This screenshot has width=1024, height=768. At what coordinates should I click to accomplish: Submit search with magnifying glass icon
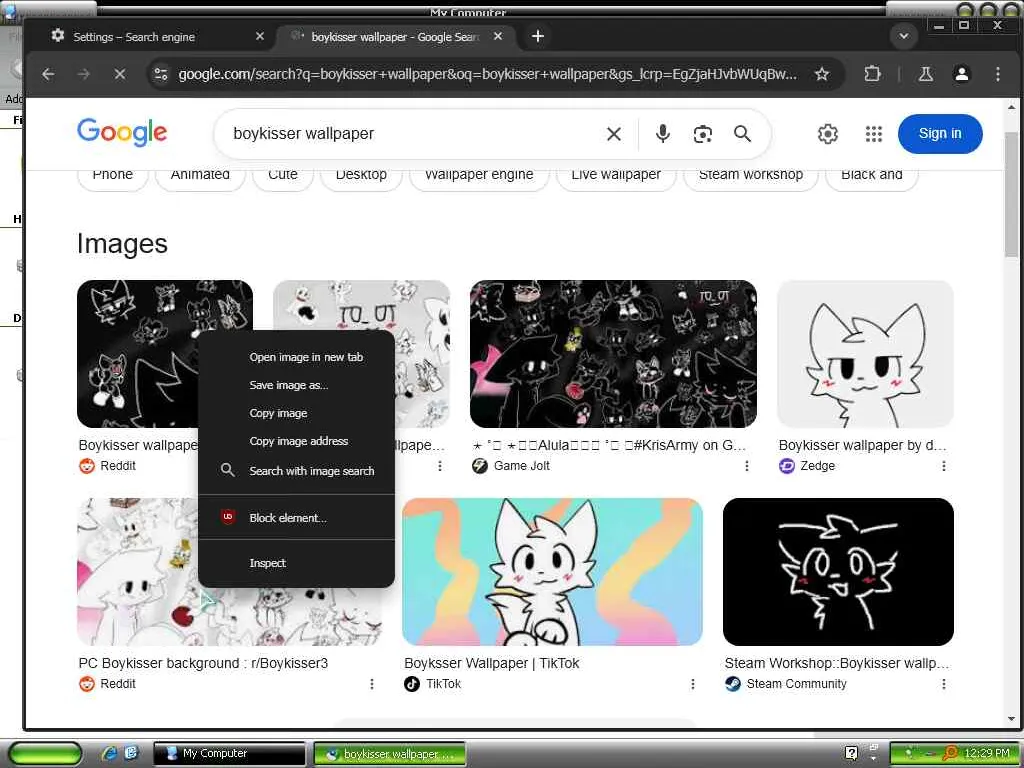click(x=742, y=134)
